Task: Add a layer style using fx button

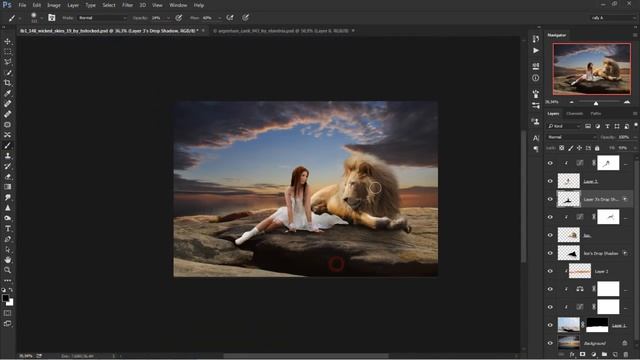Action: pyautogui.click(x=572, y=354)
